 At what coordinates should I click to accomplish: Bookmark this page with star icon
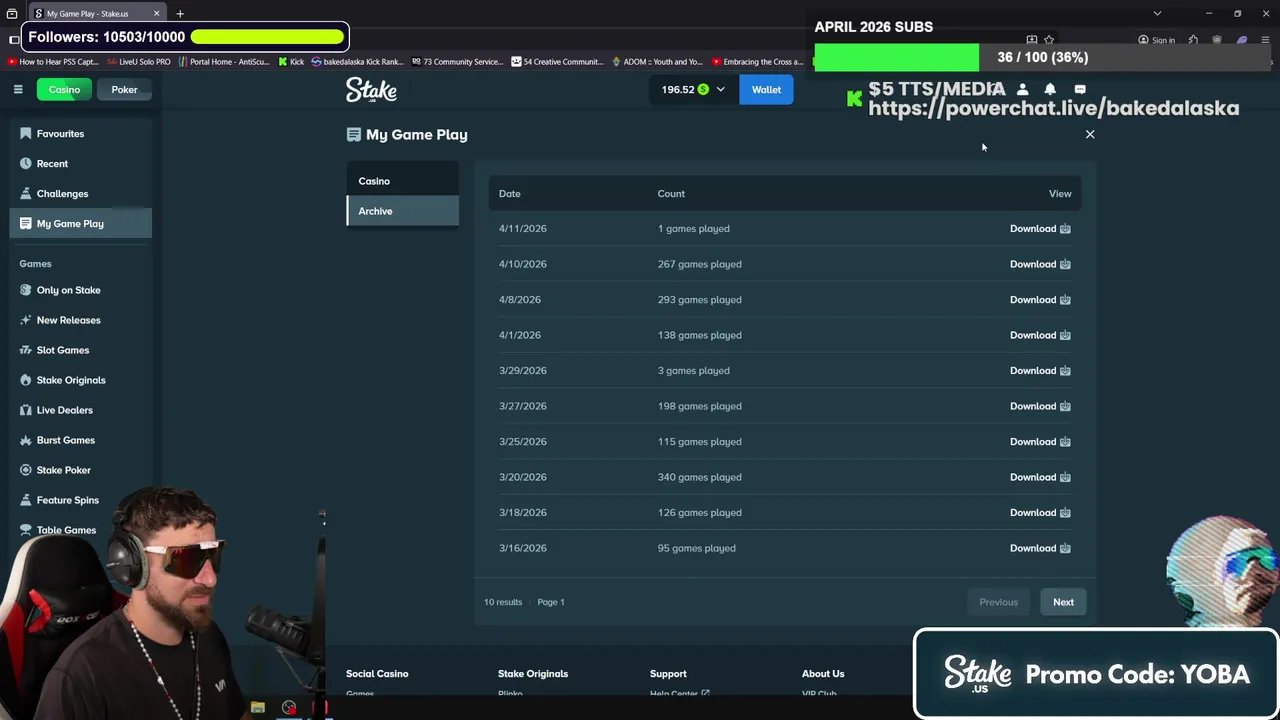[x=1049, y=40]
